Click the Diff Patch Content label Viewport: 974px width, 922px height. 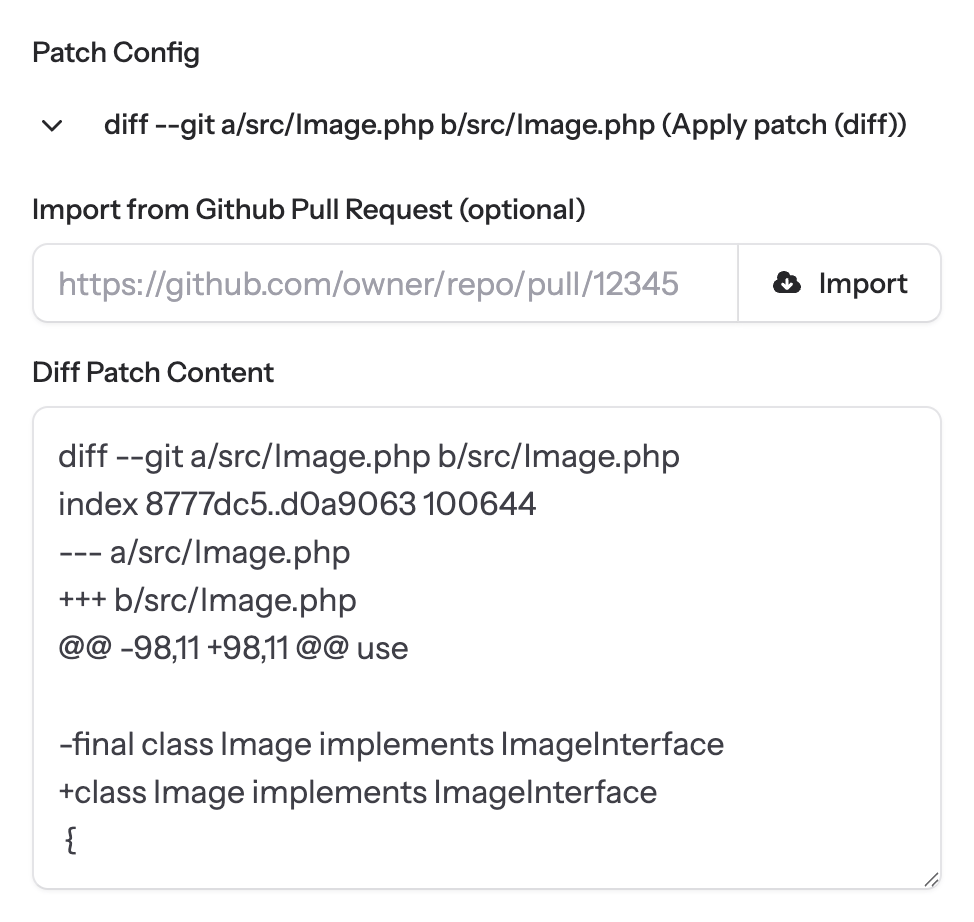tap(153, 373)
